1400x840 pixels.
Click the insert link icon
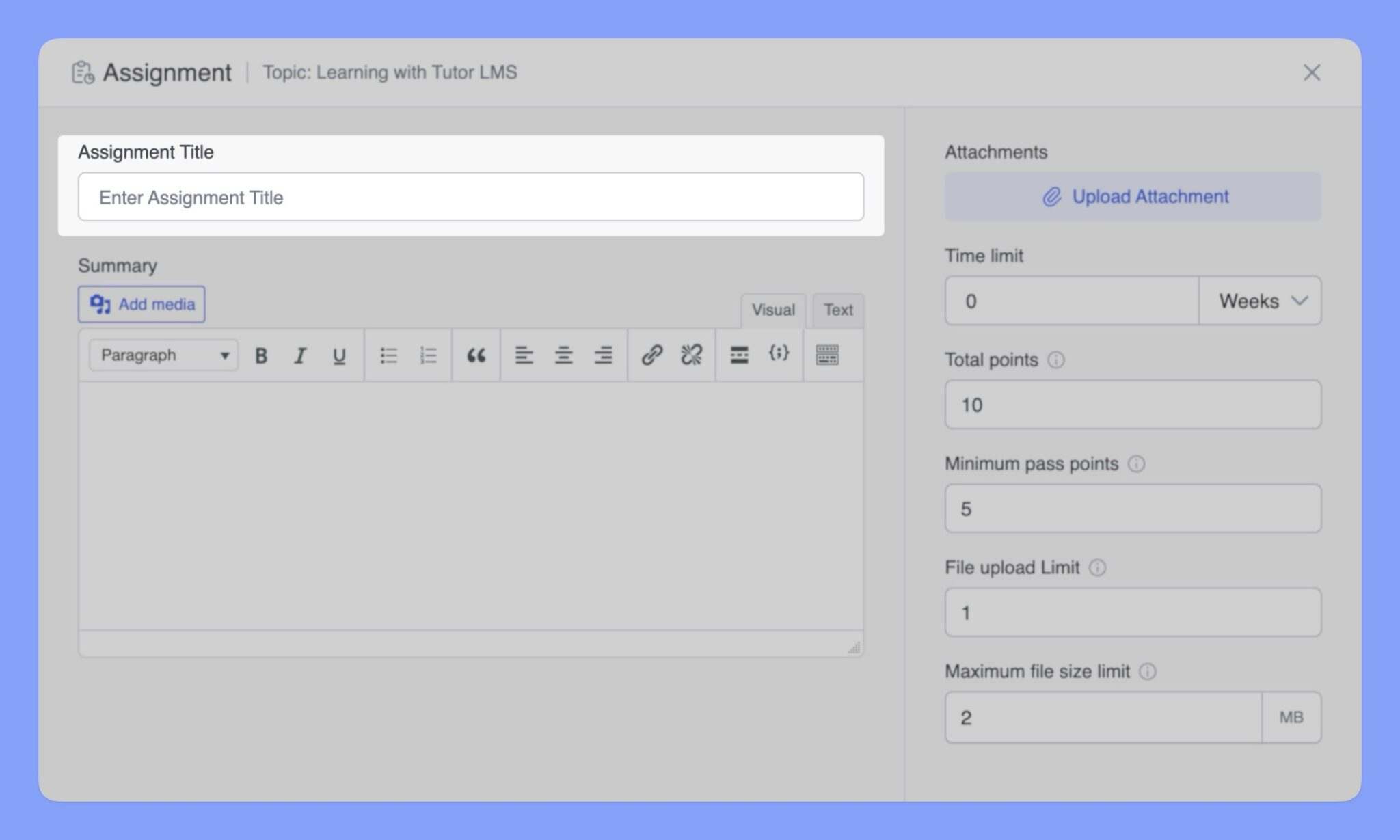(651, 355)
